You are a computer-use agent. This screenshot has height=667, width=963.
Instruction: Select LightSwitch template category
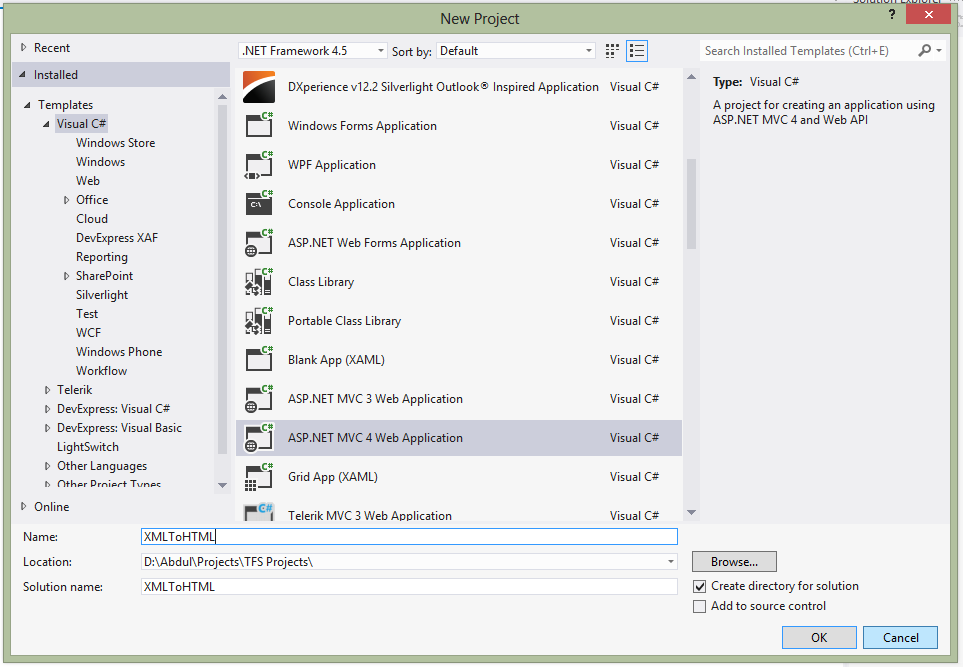click(88, 447)
